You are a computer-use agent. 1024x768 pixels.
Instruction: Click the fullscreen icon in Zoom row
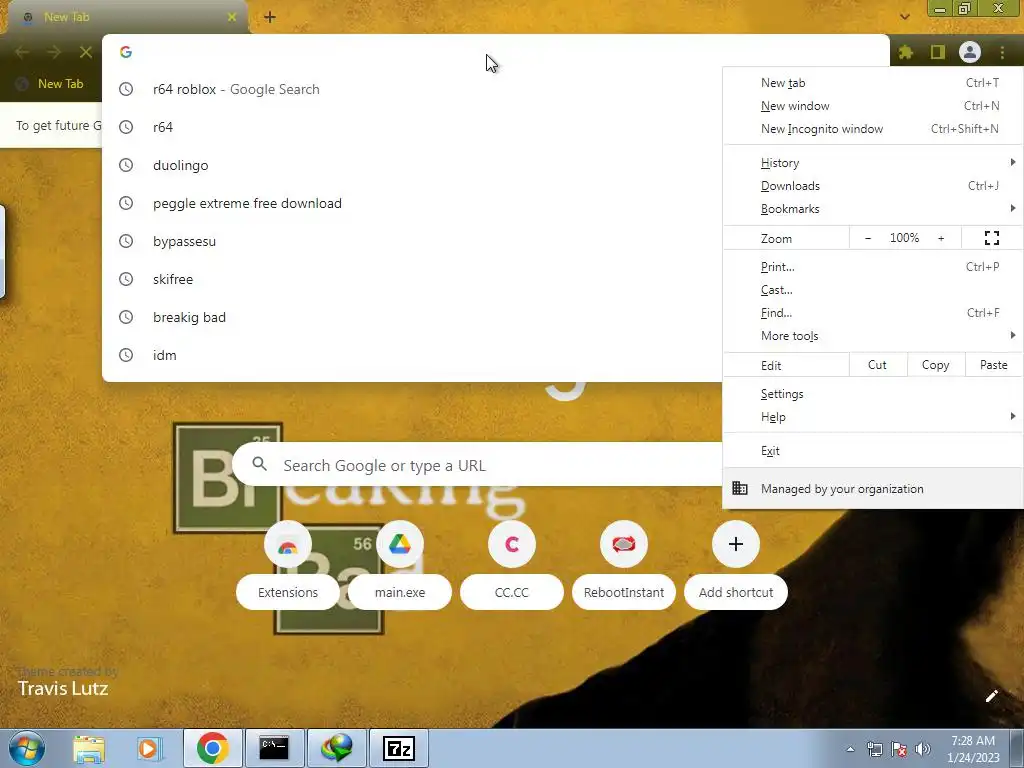tap(991, 238)
